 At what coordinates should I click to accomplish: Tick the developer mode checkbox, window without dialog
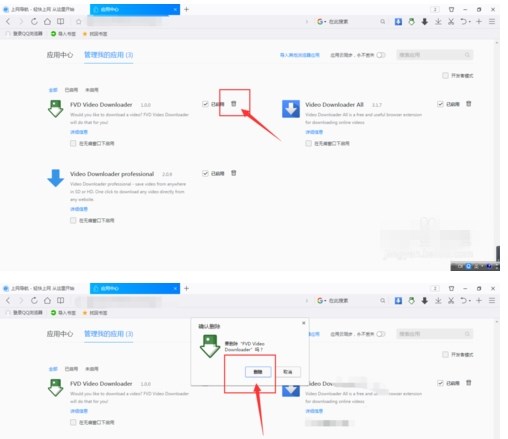(x=445, y=76)
